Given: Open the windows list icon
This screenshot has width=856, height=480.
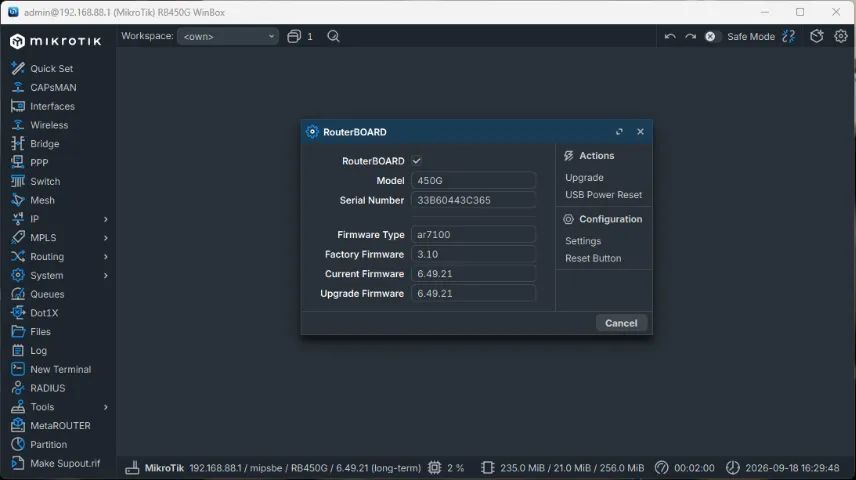Looking at the screenshot, I should point(294,37).
